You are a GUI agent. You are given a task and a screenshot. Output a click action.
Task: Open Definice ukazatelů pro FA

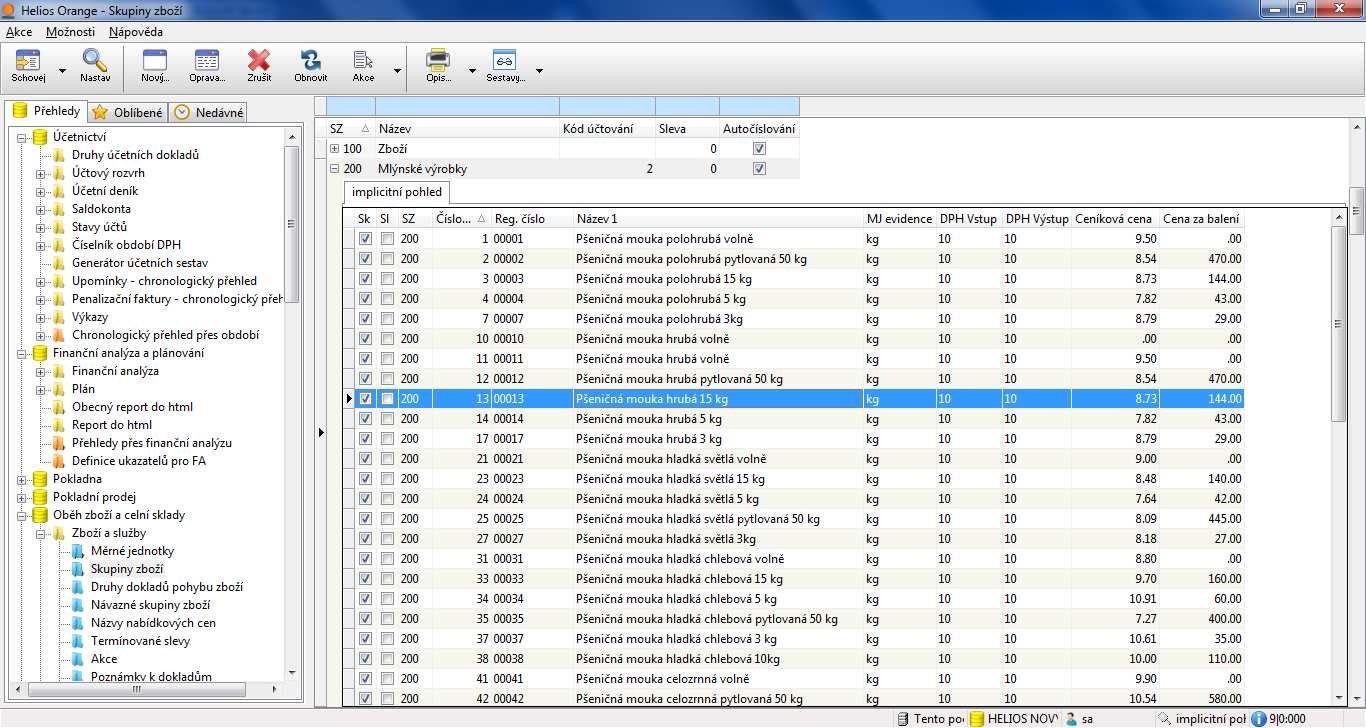pos(139,461)
